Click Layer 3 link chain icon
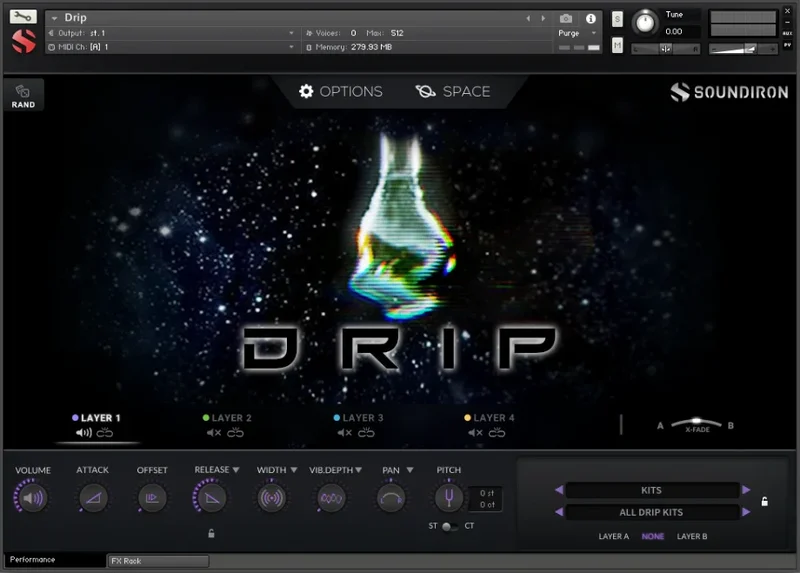The height and width of the screenshot is (573, 800). click(x=366, y=433)
